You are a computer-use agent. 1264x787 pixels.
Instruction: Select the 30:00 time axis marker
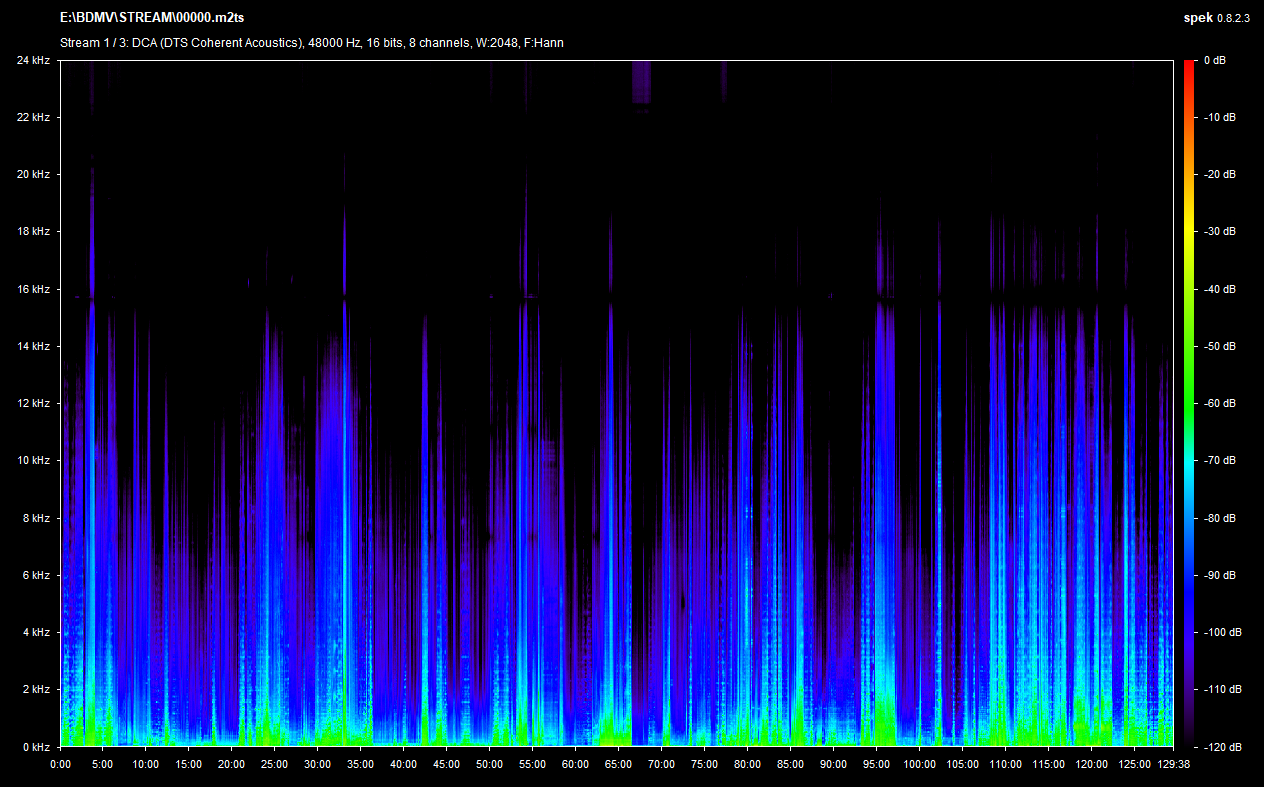pyautogui.click(x=317, y=764)
